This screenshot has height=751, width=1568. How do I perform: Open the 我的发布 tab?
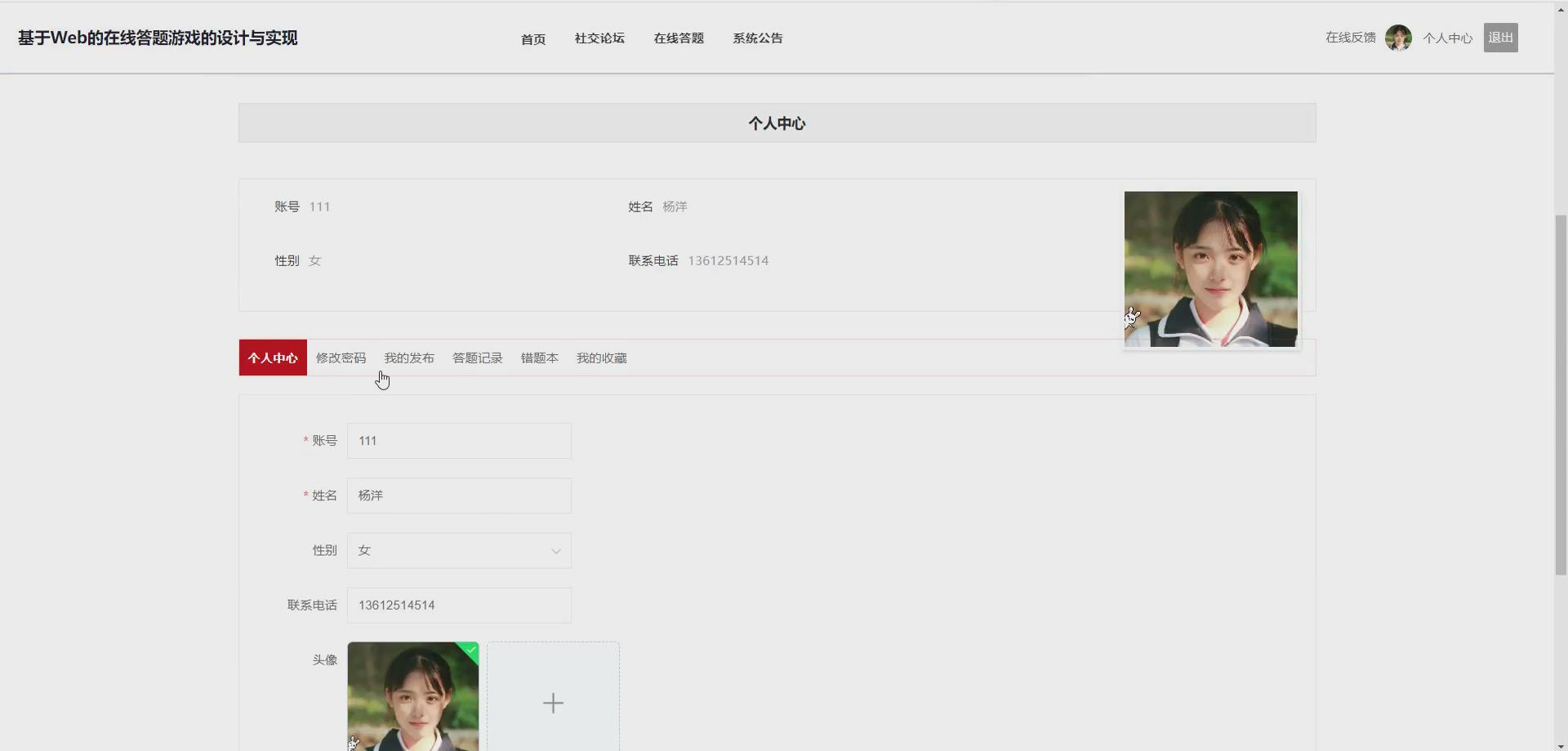[409, 358]
